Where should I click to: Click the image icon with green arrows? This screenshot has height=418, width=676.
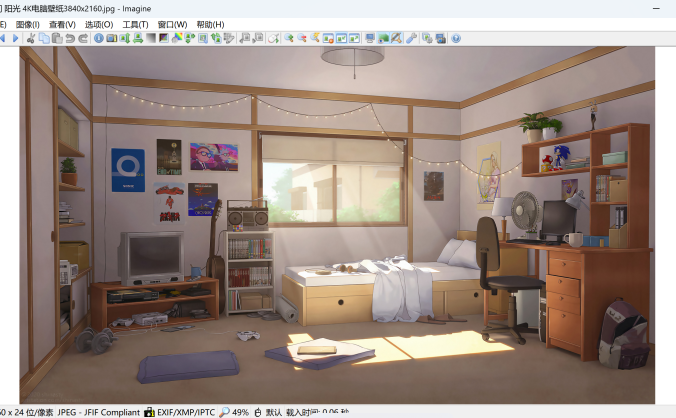coord(190,38)
